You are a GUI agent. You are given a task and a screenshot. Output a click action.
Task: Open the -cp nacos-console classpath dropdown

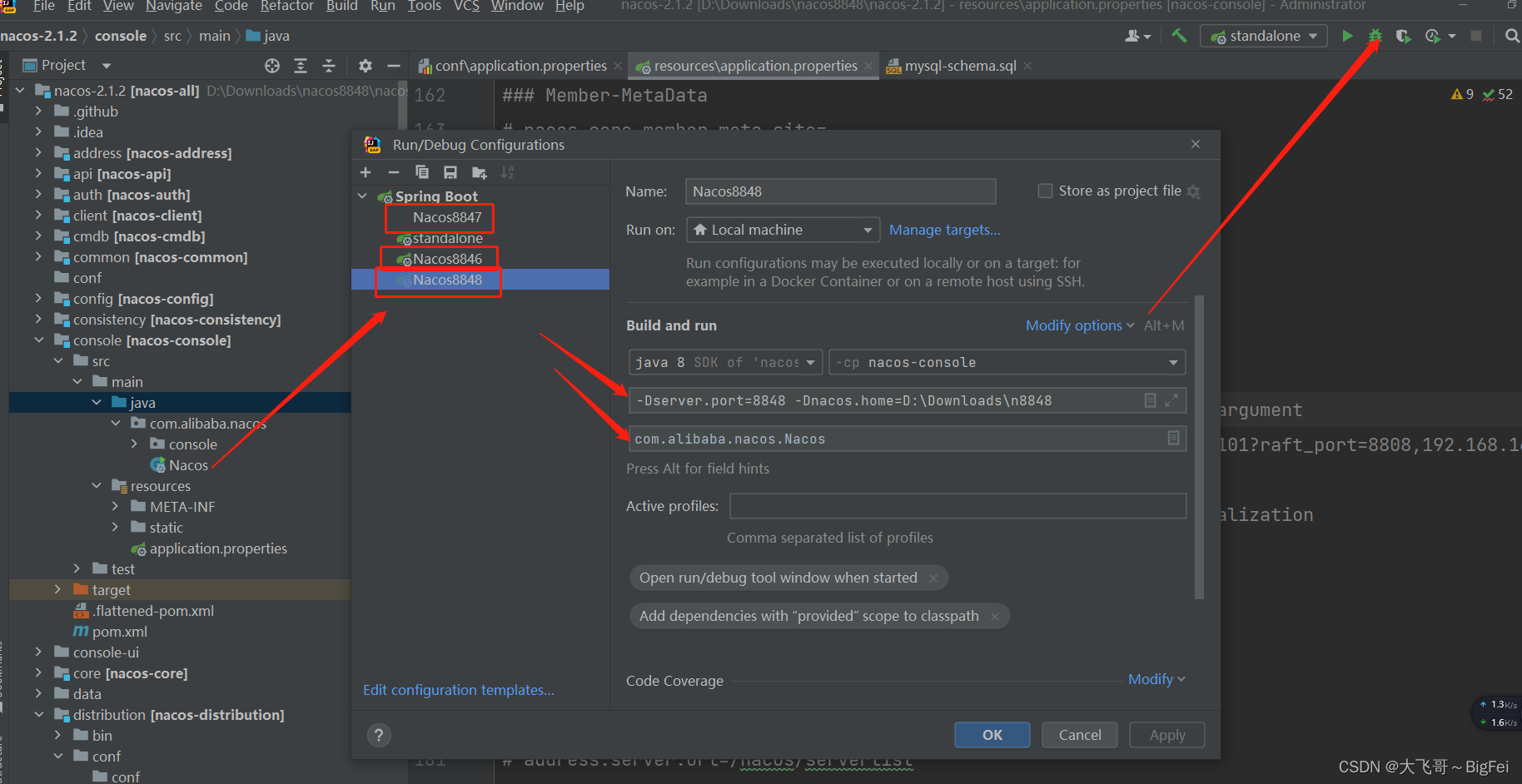[x=1007, y=362]
